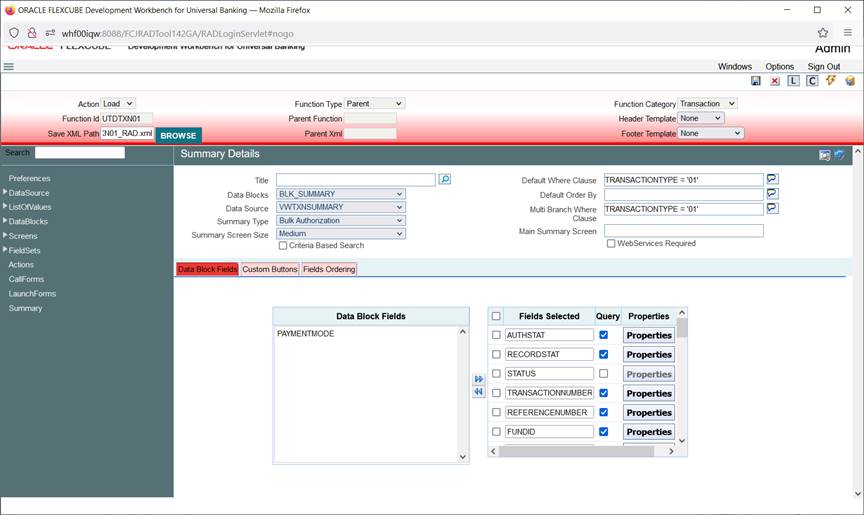The image size is (864, 515).
Task: Click the first icon in Summary Details header
Action: click(824, 155)
